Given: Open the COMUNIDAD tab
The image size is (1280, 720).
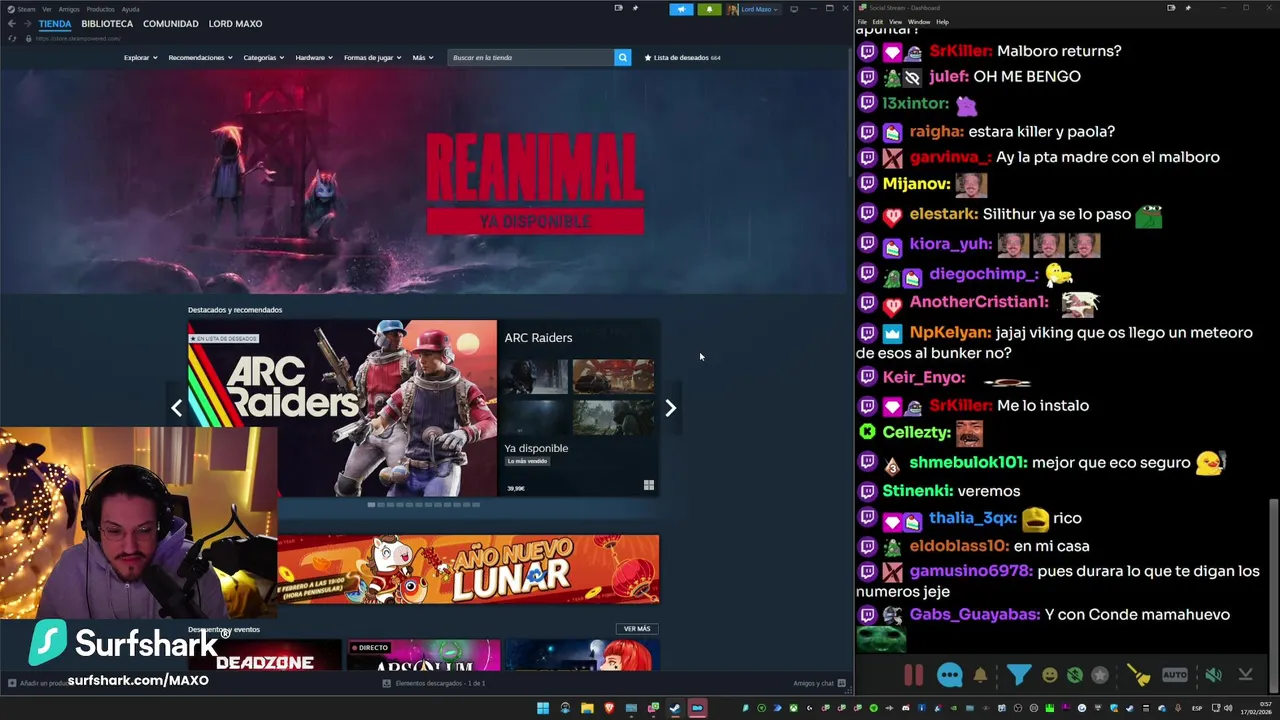Looking at the screenshot, I should click(x=170, y=23).
